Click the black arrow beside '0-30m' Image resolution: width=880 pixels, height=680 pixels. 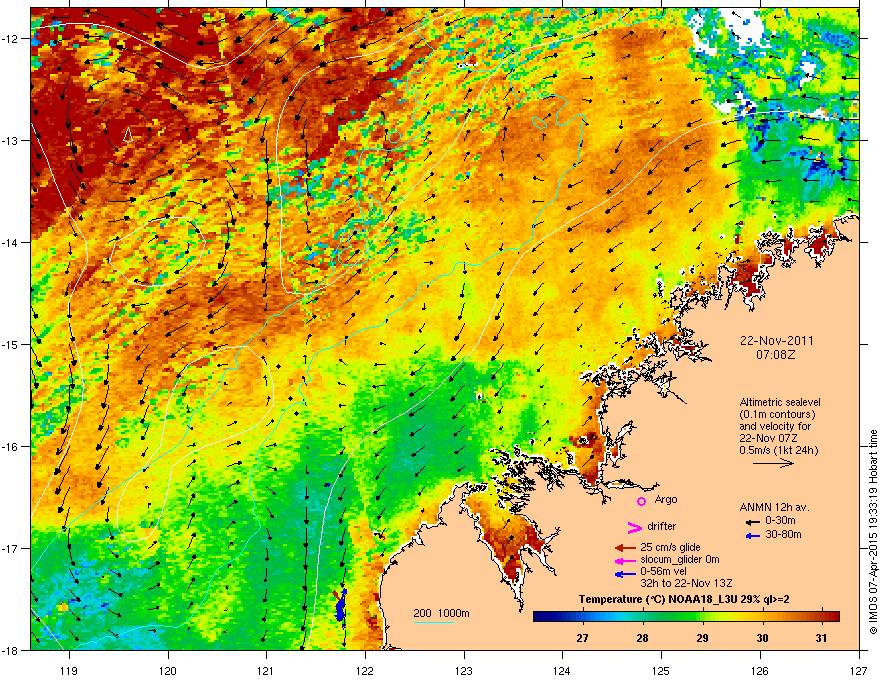(754, 522)
